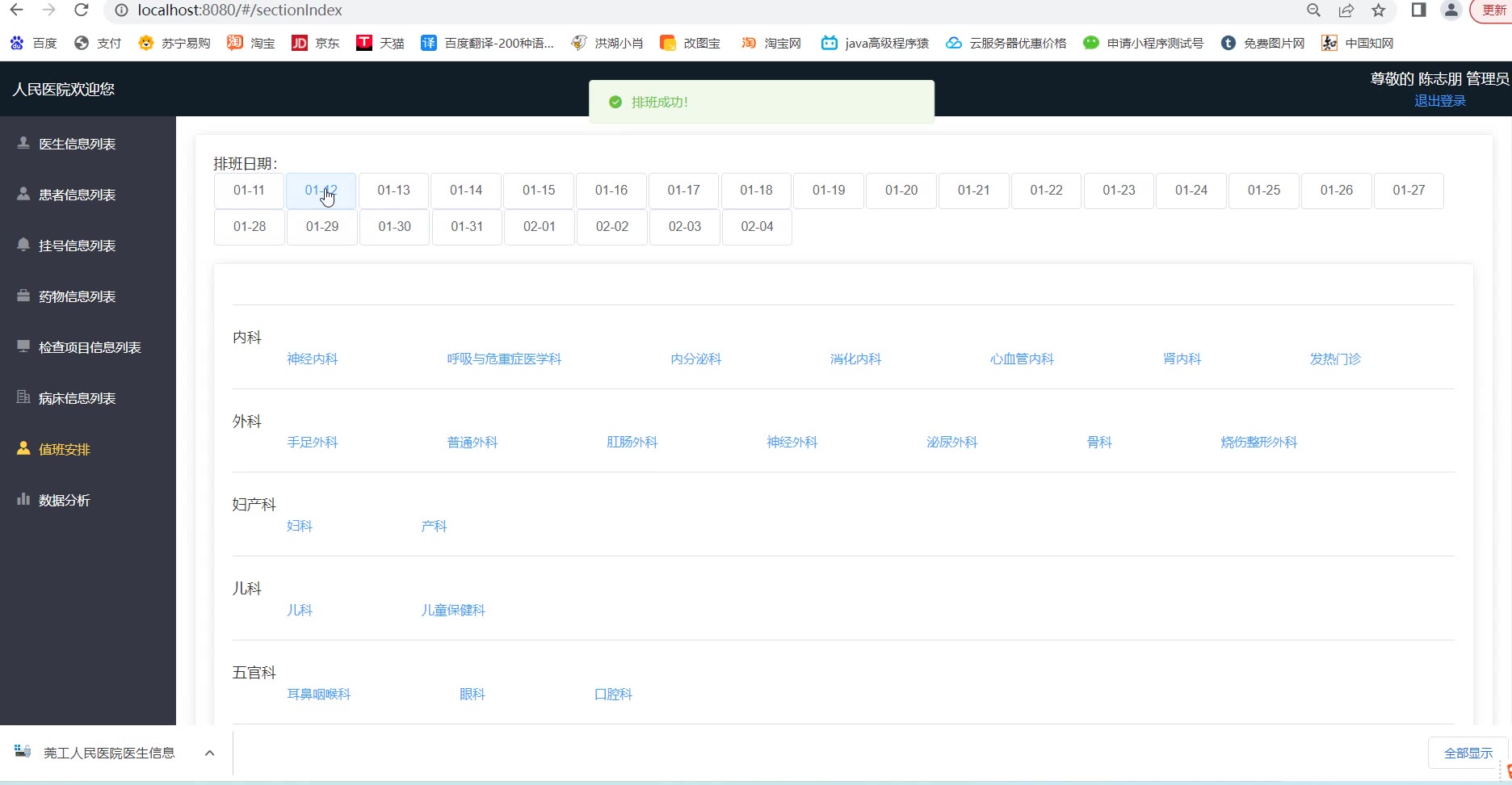
Task: Expand the downloaded file options chevron
Action: pos(209,753)
